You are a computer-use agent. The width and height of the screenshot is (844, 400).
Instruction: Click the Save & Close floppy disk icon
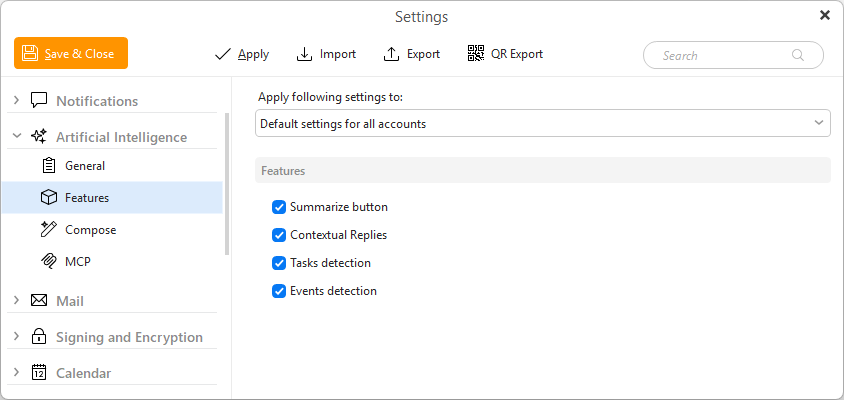click(x=30, y=53)
